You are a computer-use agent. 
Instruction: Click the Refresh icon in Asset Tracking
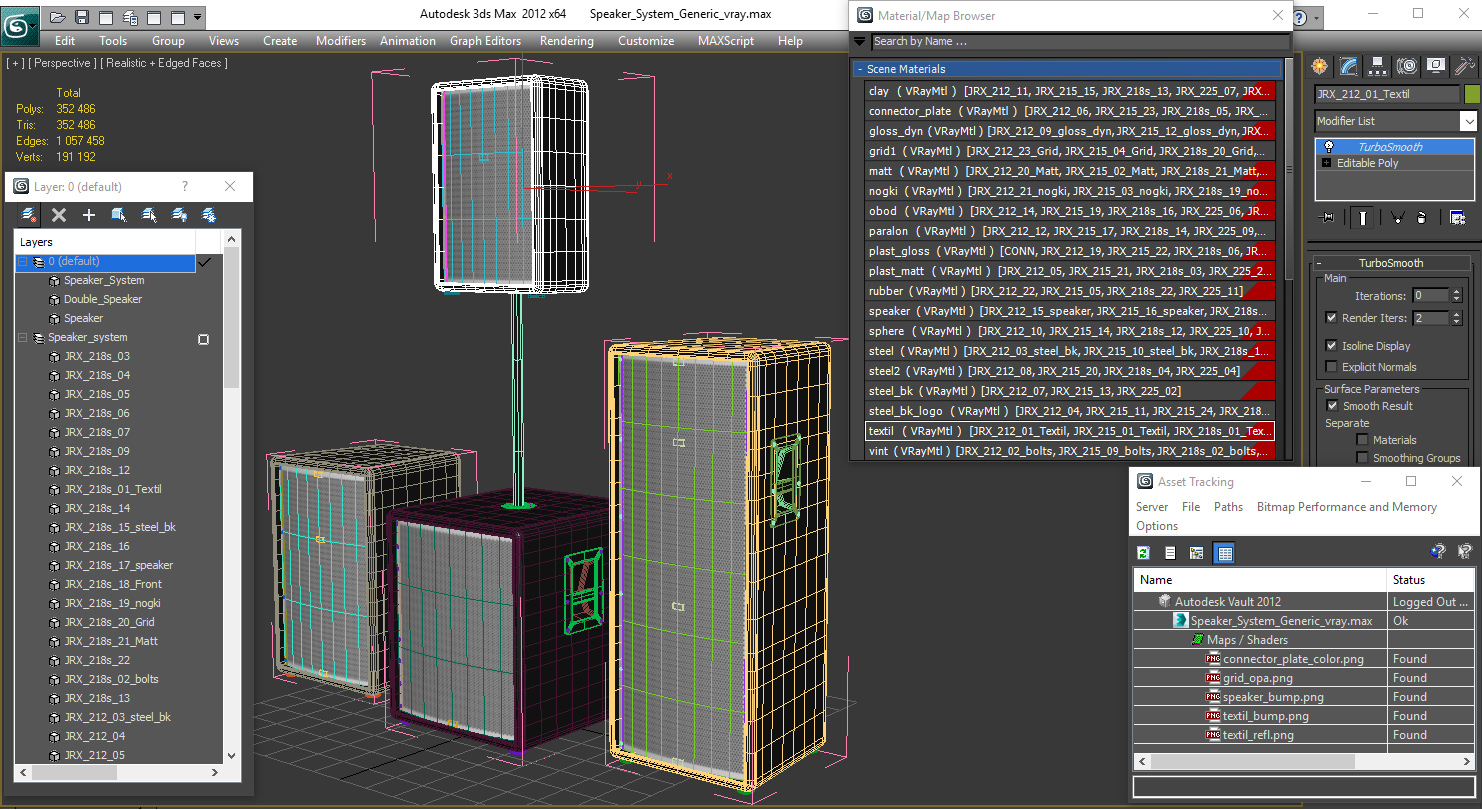(x=1144, y=553)
